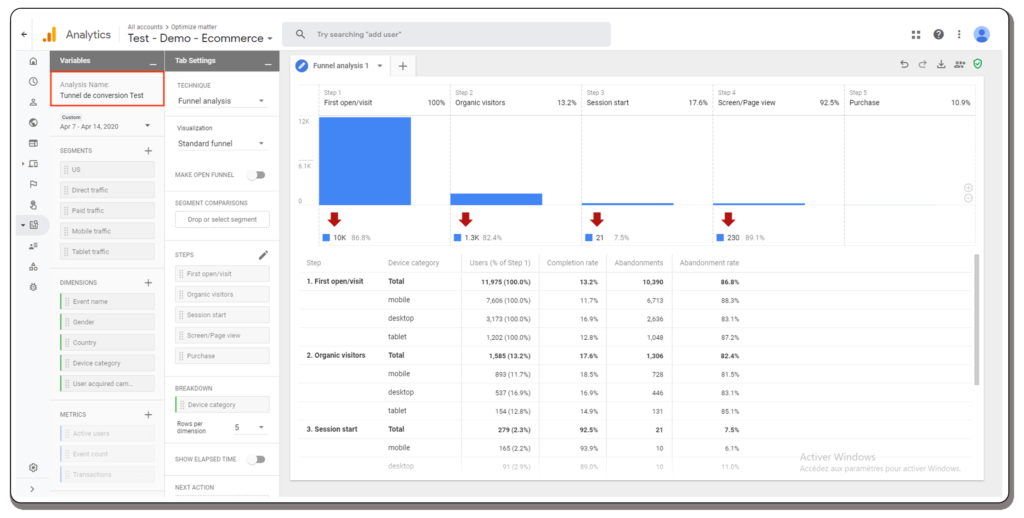This screenshot has width=1024, height=518.
Task: Add a new metric with plus icon
Action: point(148,415)
